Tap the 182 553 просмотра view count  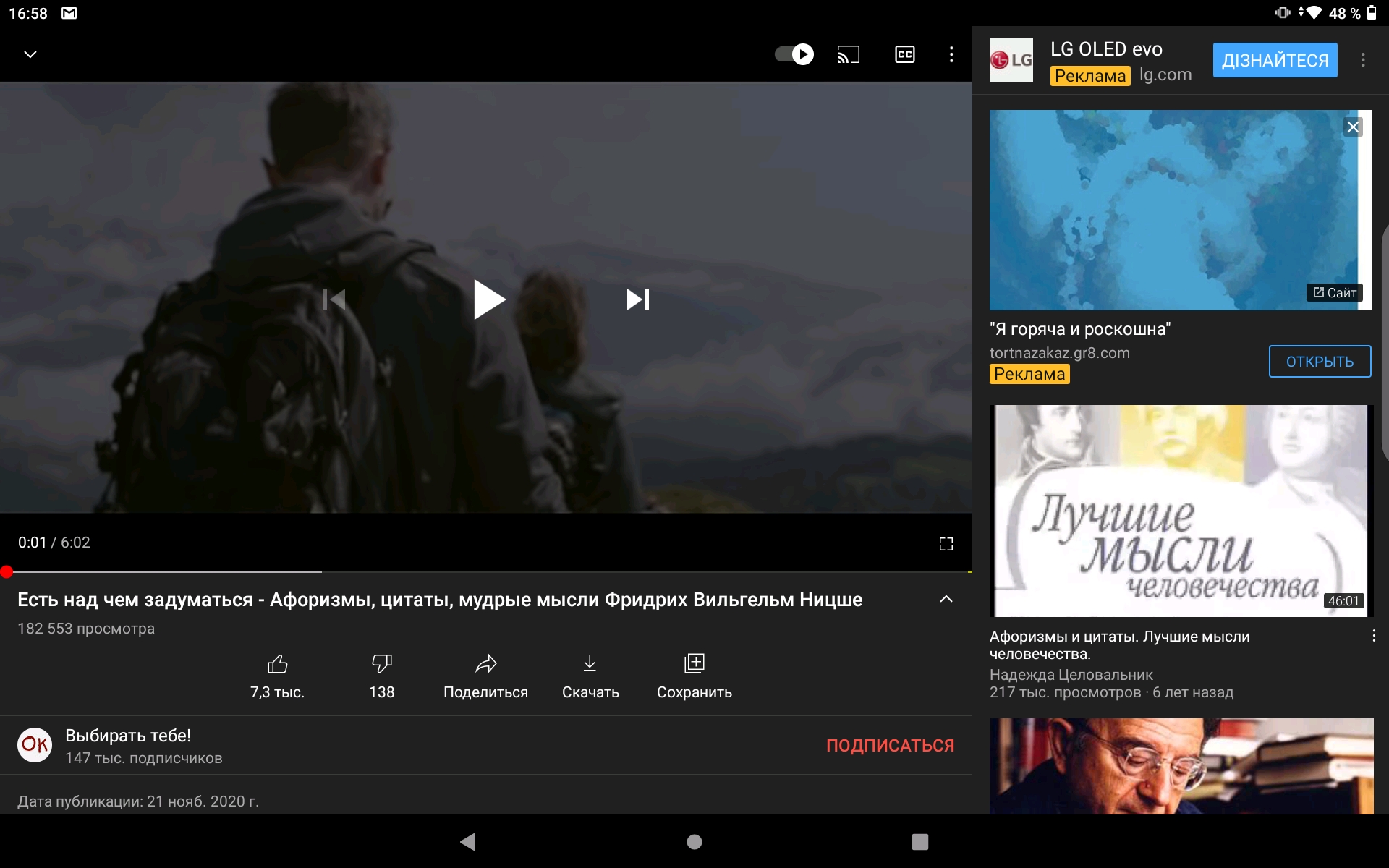pos(86,629)
